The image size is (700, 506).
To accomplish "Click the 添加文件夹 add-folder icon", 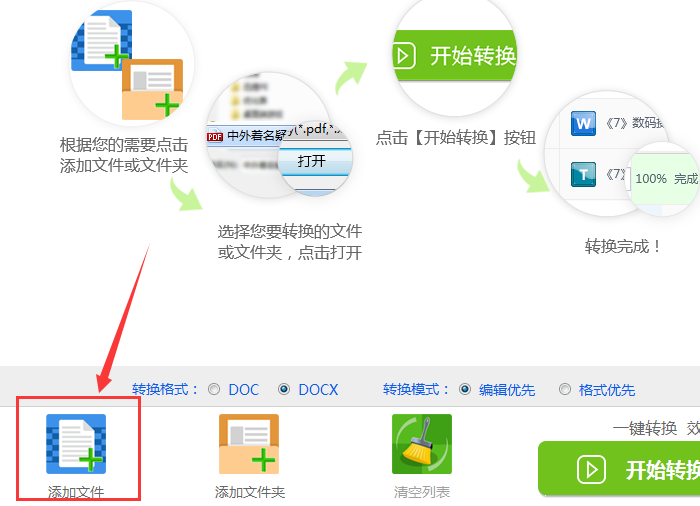I will 249,443.
